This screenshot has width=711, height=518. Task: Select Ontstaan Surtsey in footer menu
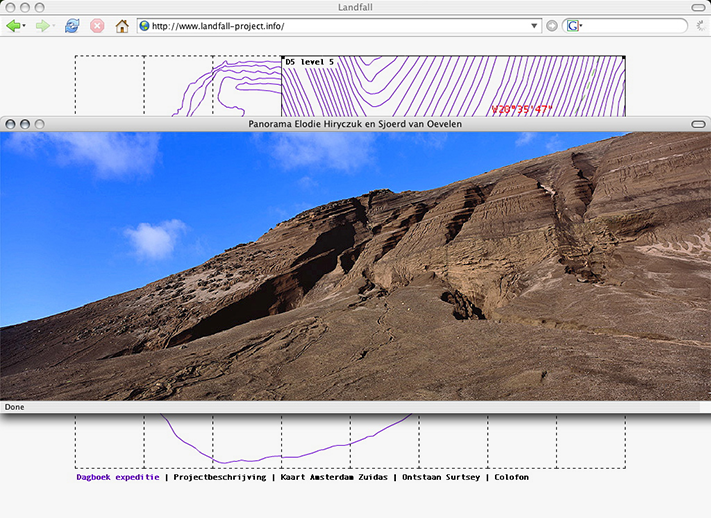click(x=440, y=477)
